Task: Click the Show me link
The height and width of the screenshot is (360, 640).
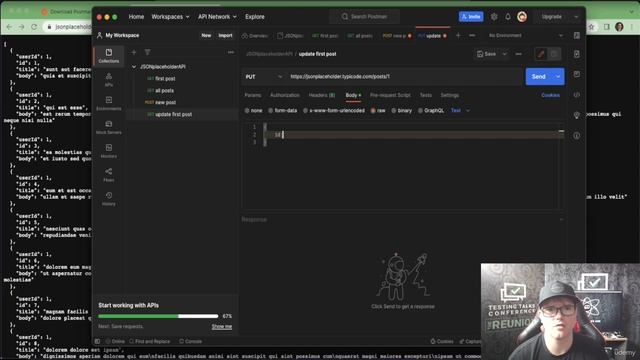Action: click(222, 327)
